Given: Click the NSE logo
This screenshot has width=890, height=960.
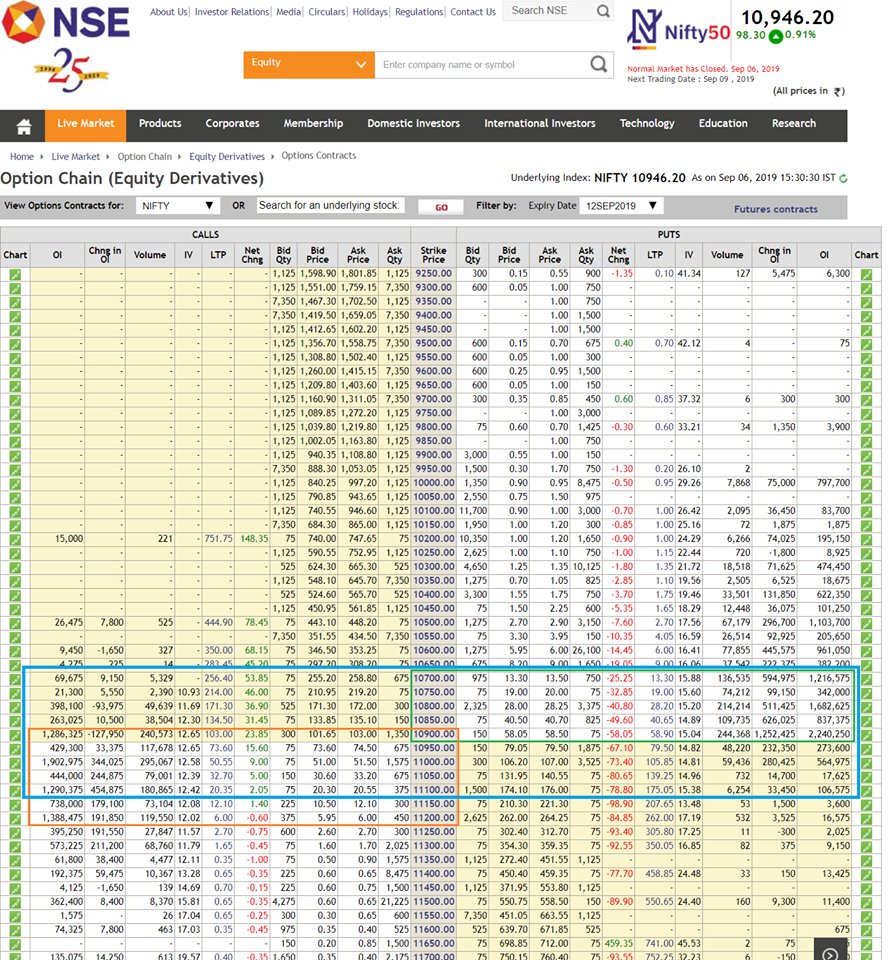Looking at the screenshot, I should [x=66, y=23].
